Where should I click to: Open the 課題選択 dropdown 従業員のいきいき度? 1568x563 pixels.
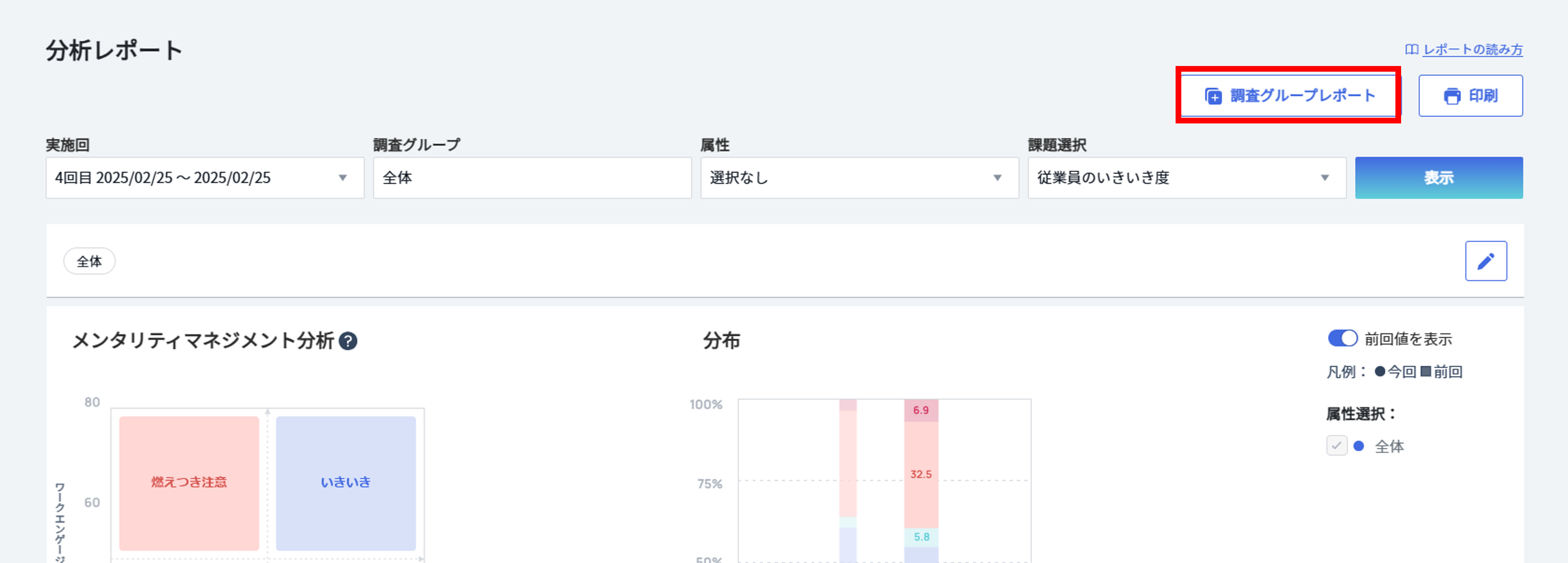pos(1187,178)
